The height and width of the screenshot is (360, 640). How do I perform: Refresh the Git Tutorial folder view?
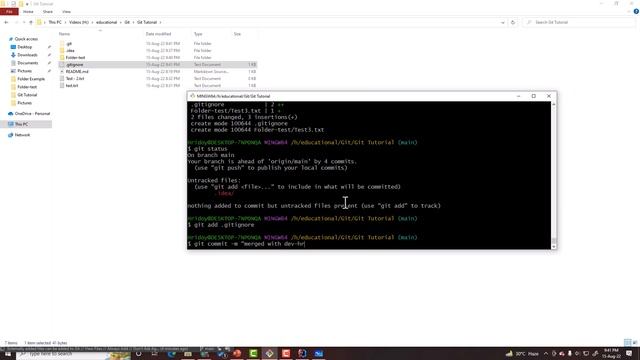tap(513, 22)
